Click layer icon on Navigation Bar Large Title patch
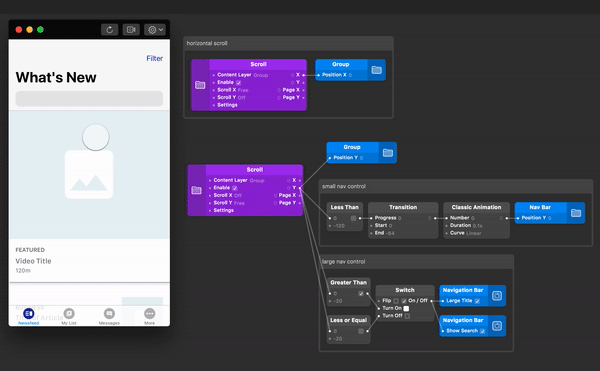The width and height of the screenshot is (600, 371). [x=497, y=295]
